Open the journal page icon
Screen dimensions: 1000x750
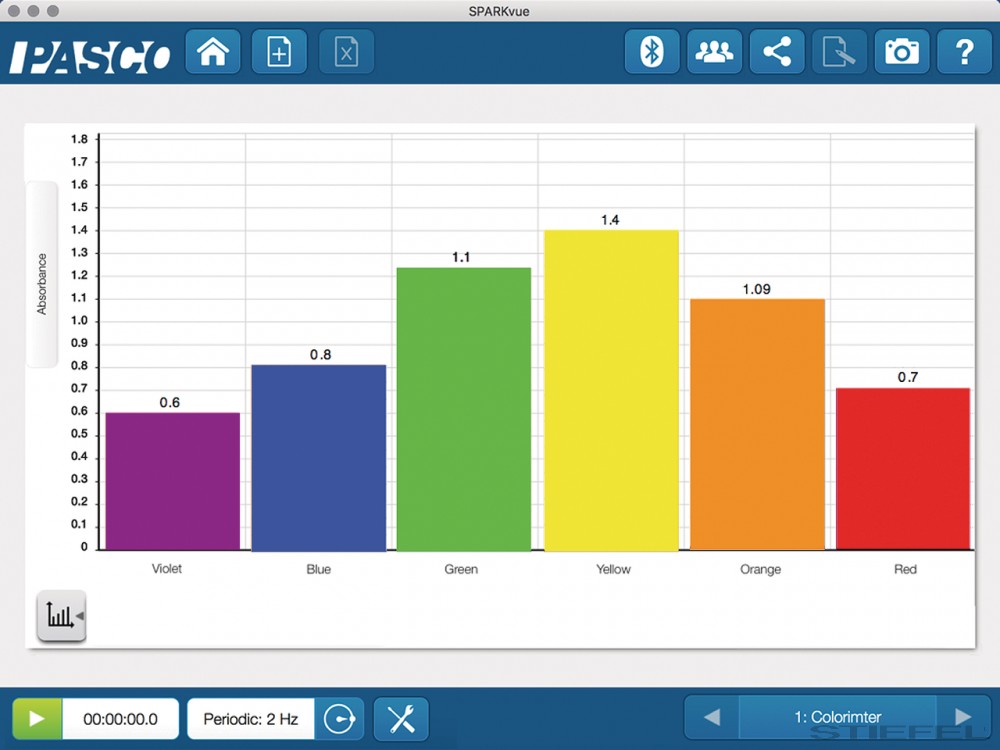point(839,53)
